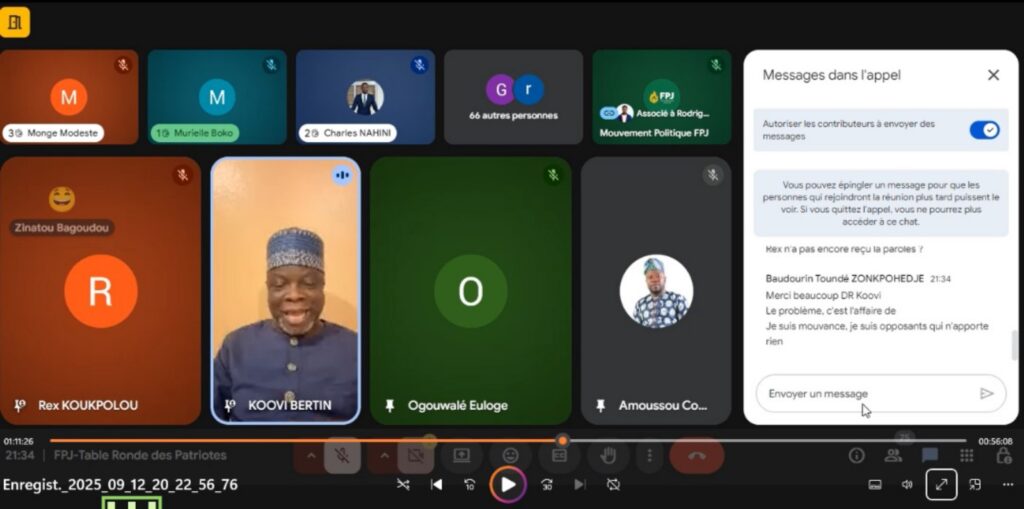Click the 66 autres personnes tile
This screenshot has width=1024, height=509.
click(x=513, y=97)
